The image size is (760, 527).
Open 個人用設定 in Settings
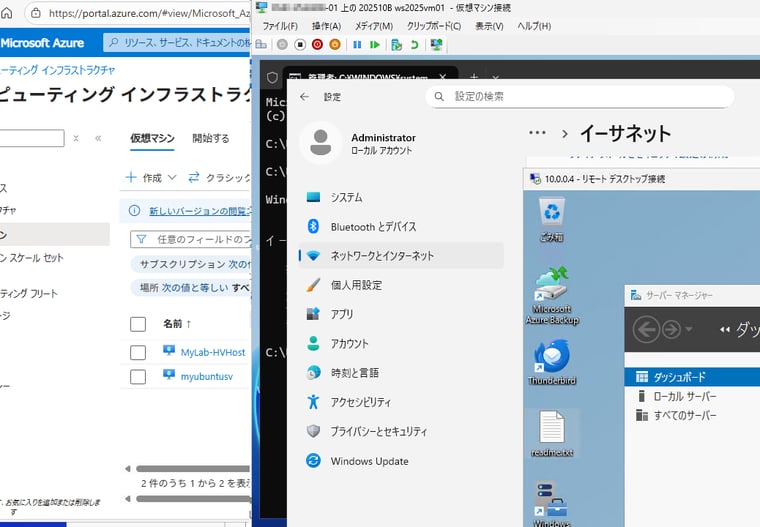pos(401,285)
